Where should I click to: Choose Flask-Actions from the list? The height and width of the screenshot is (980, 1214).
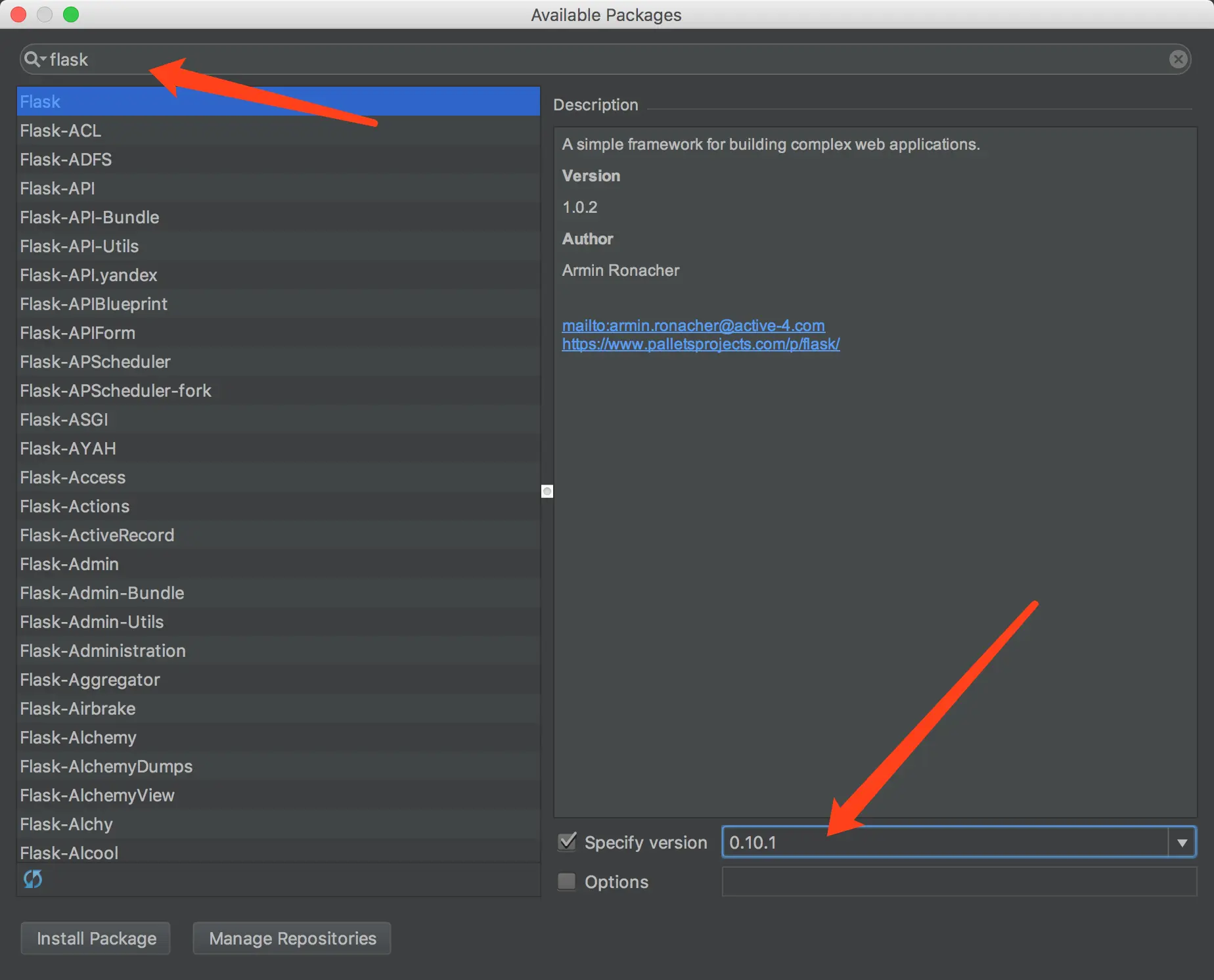(279, 506)
